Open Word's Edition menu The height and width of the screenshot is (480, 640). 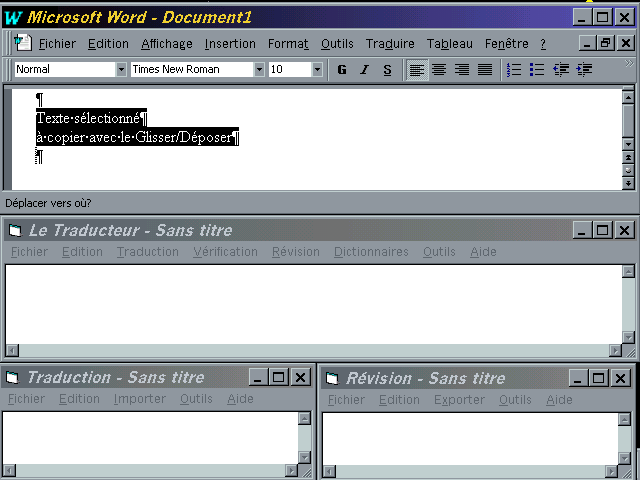(108, 43)
